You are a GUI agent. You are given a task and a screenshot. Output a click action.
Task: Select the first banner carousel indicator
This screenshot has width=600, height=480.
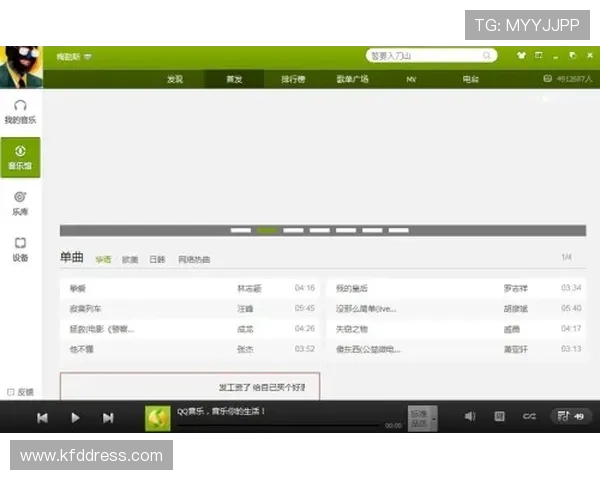pyautogui.click(x=241, y=230)
